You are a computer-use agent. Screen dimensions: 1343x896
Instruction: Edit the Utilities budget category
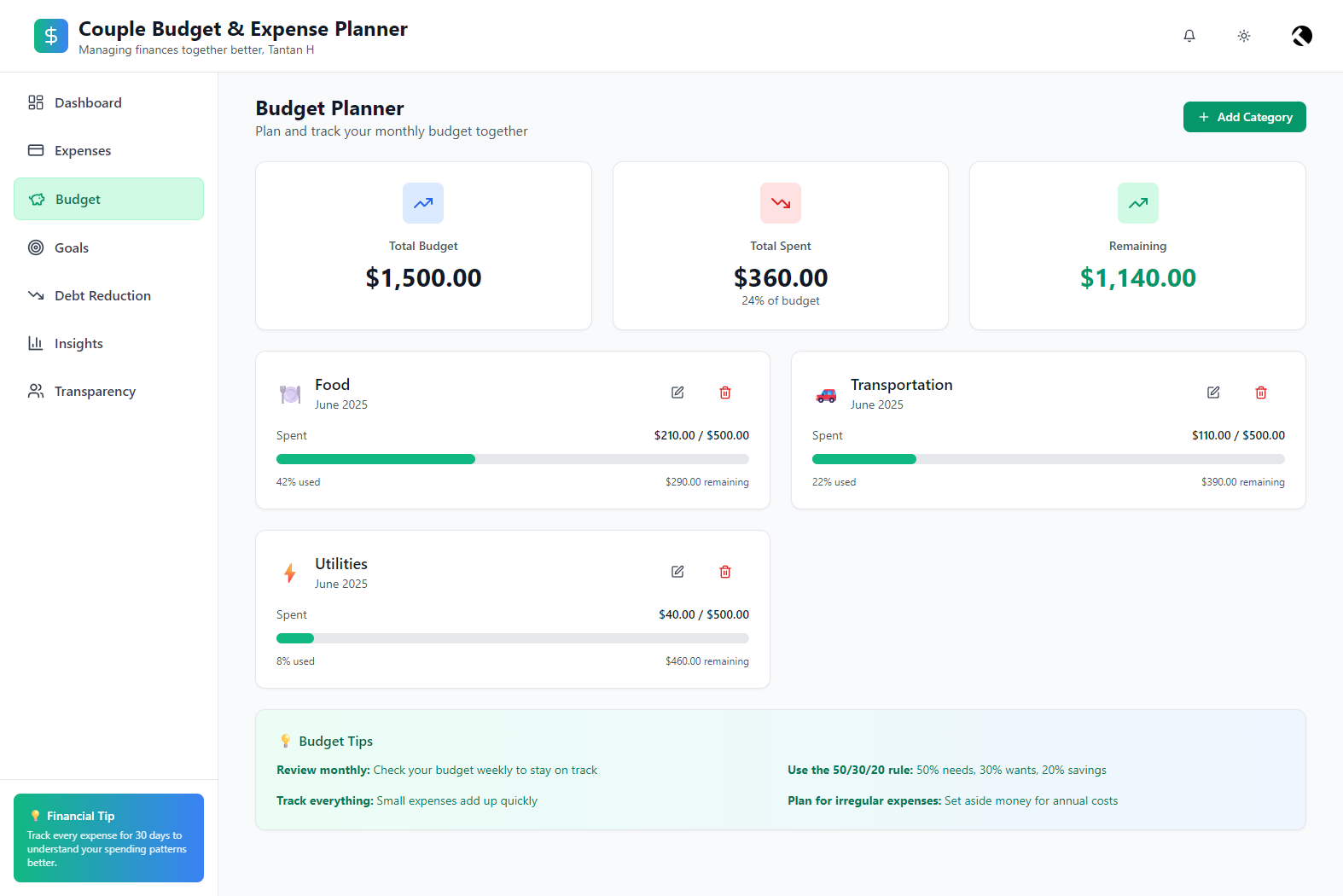677,572
